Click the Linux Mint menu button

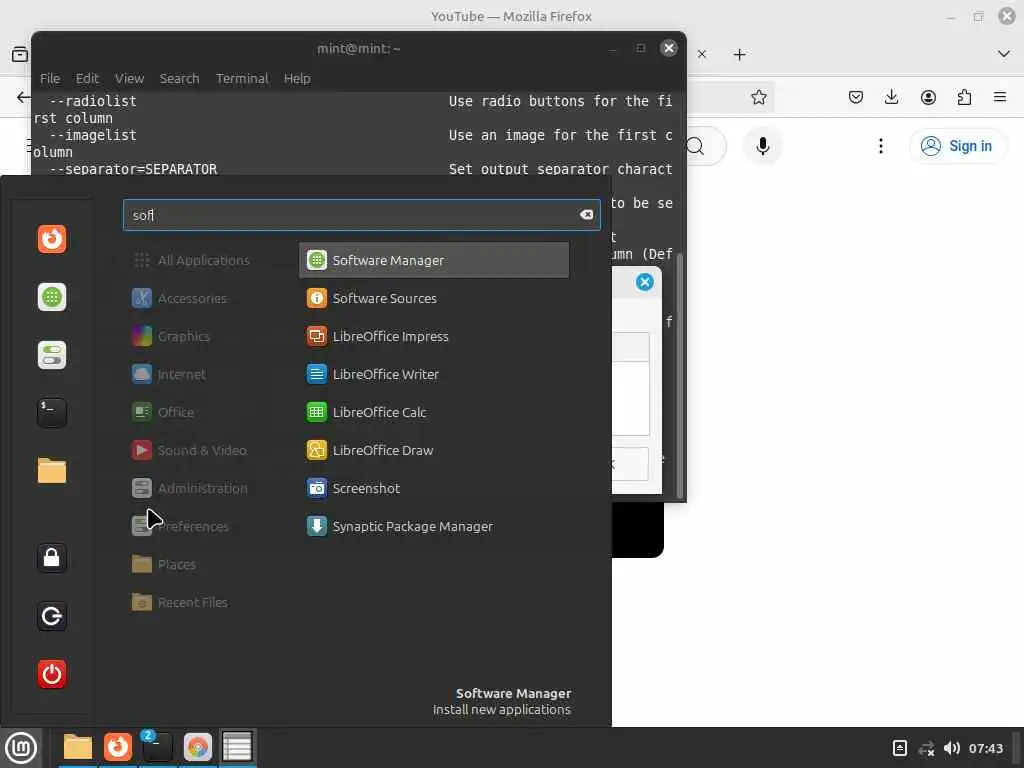click(x=21, y=747)
